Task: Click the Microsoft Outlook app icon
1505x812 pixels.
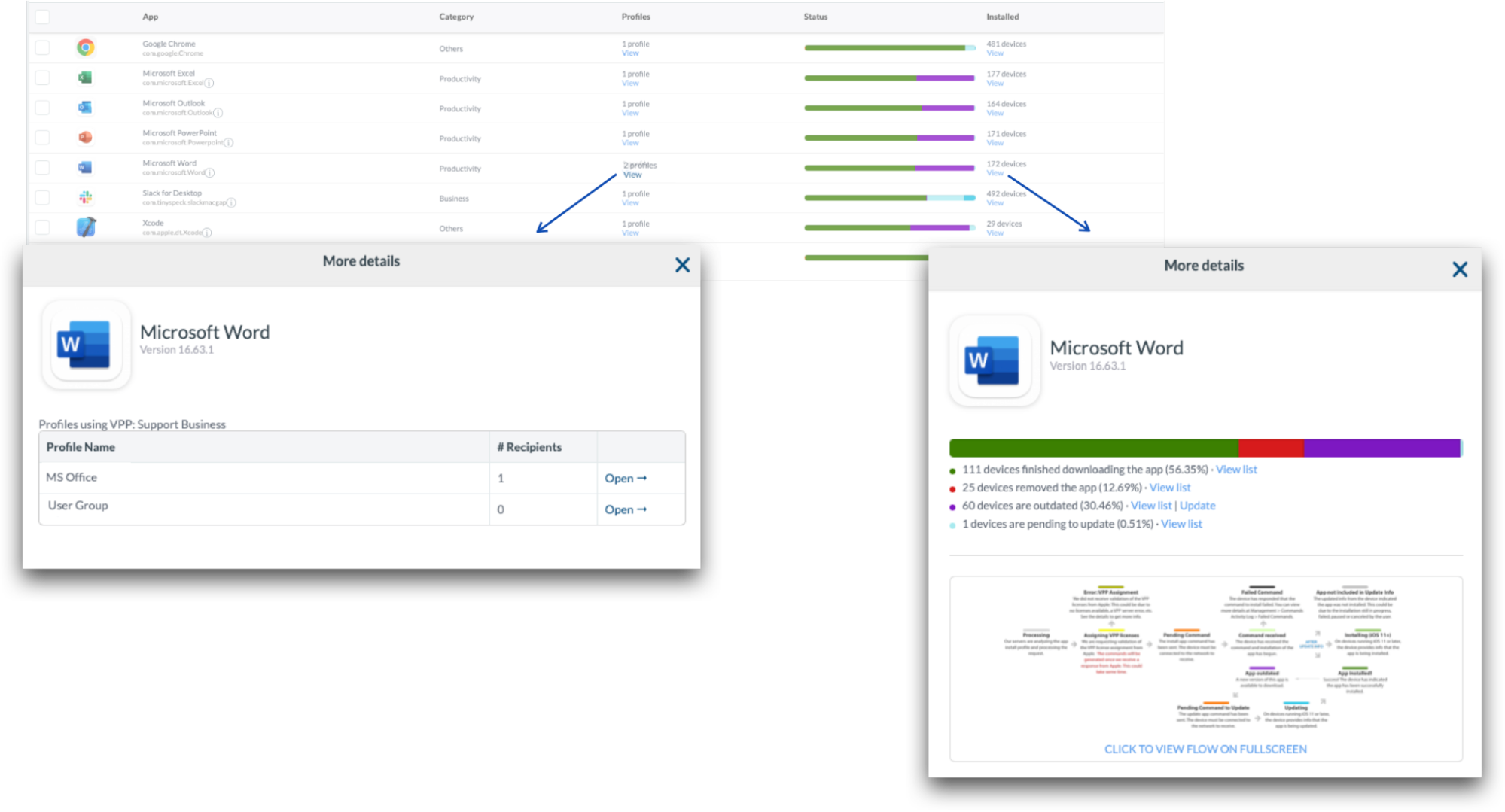Action: tap(85, 108)
